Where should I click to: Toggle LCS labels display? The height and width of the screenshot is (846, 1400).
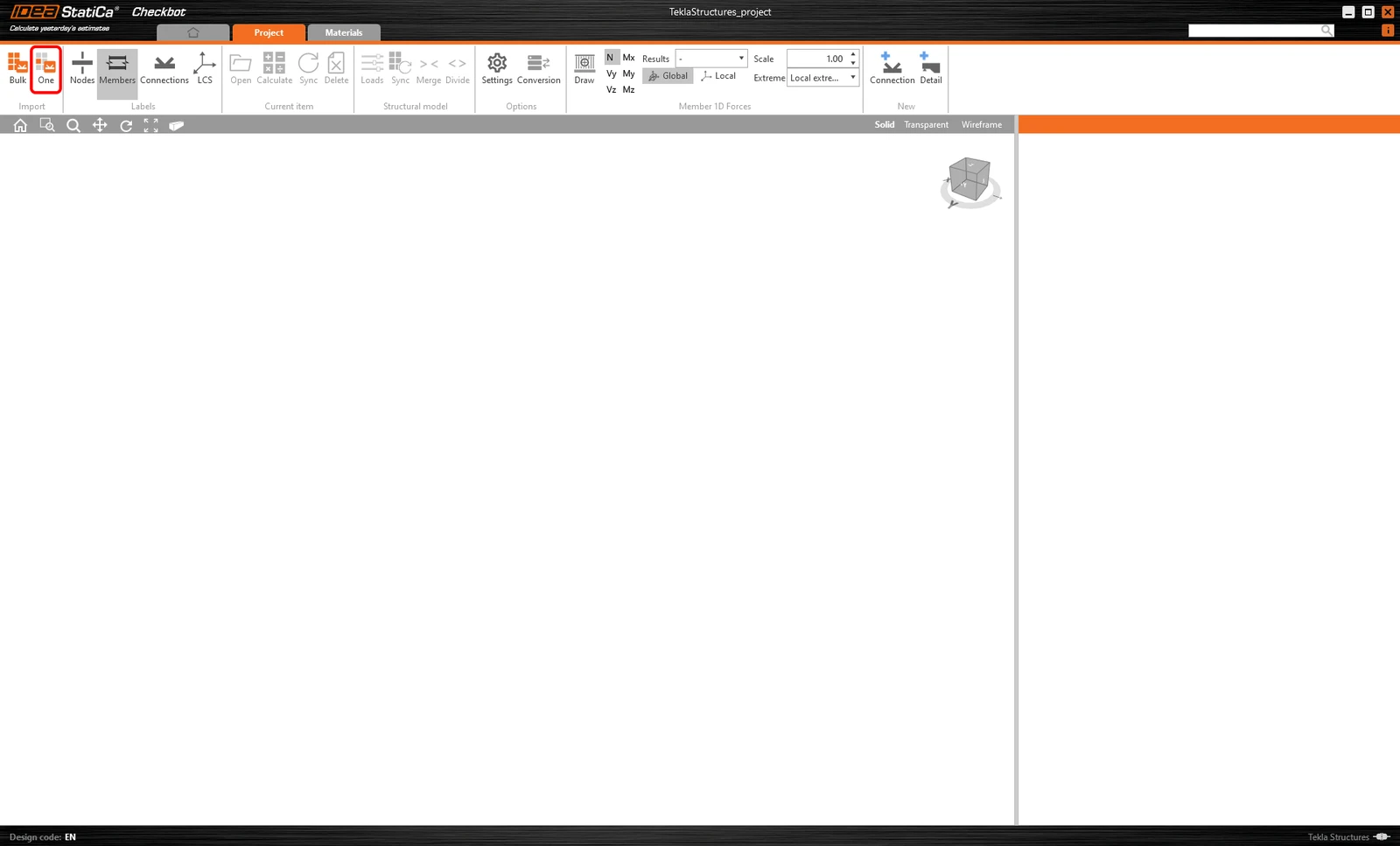click(205, 69)
